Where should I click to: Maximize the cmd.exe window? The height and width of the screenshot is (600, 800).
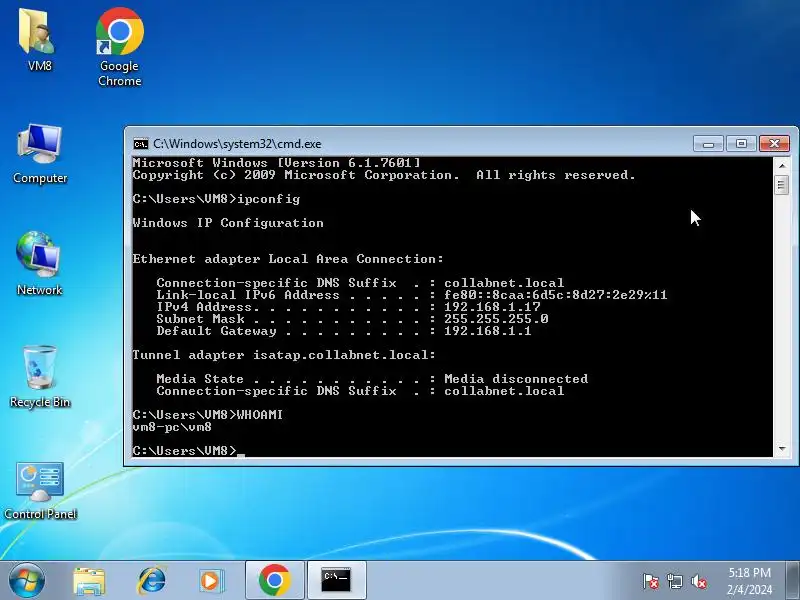(x=741, y=144)
